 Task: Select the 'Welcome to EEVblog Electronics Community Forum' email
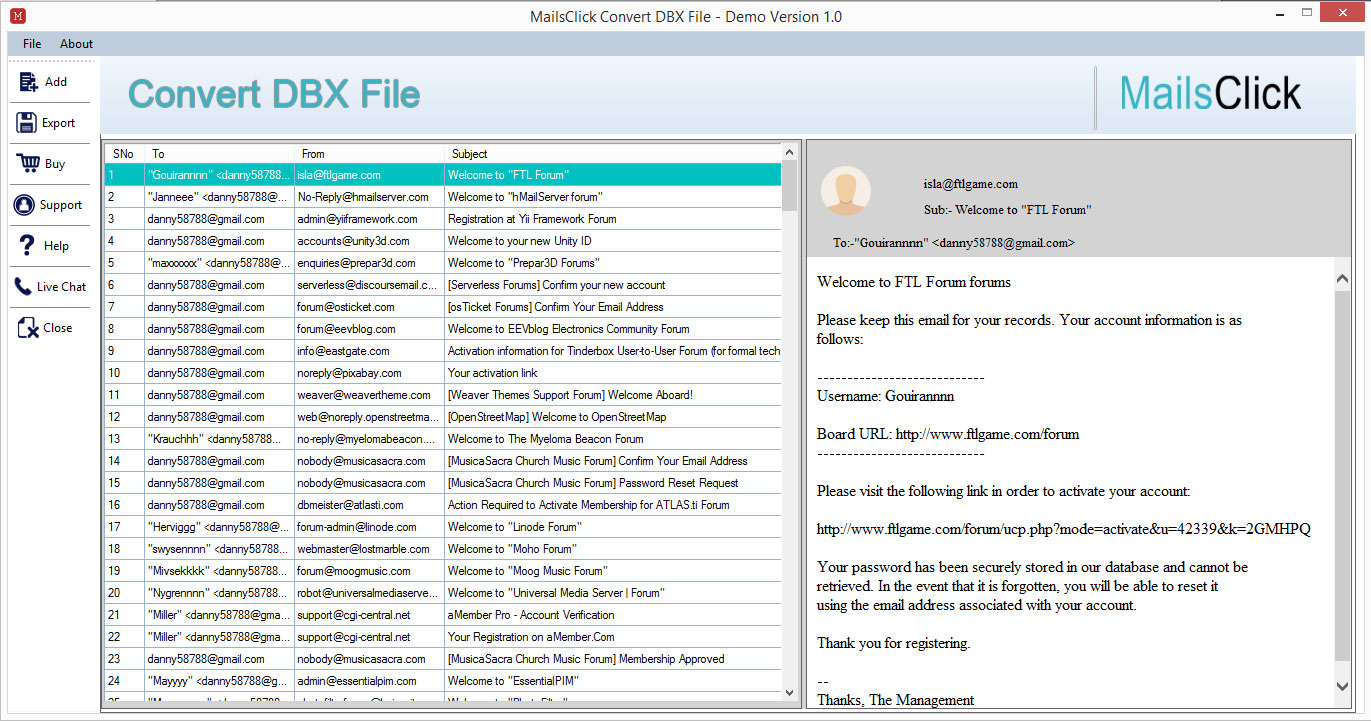443,329
